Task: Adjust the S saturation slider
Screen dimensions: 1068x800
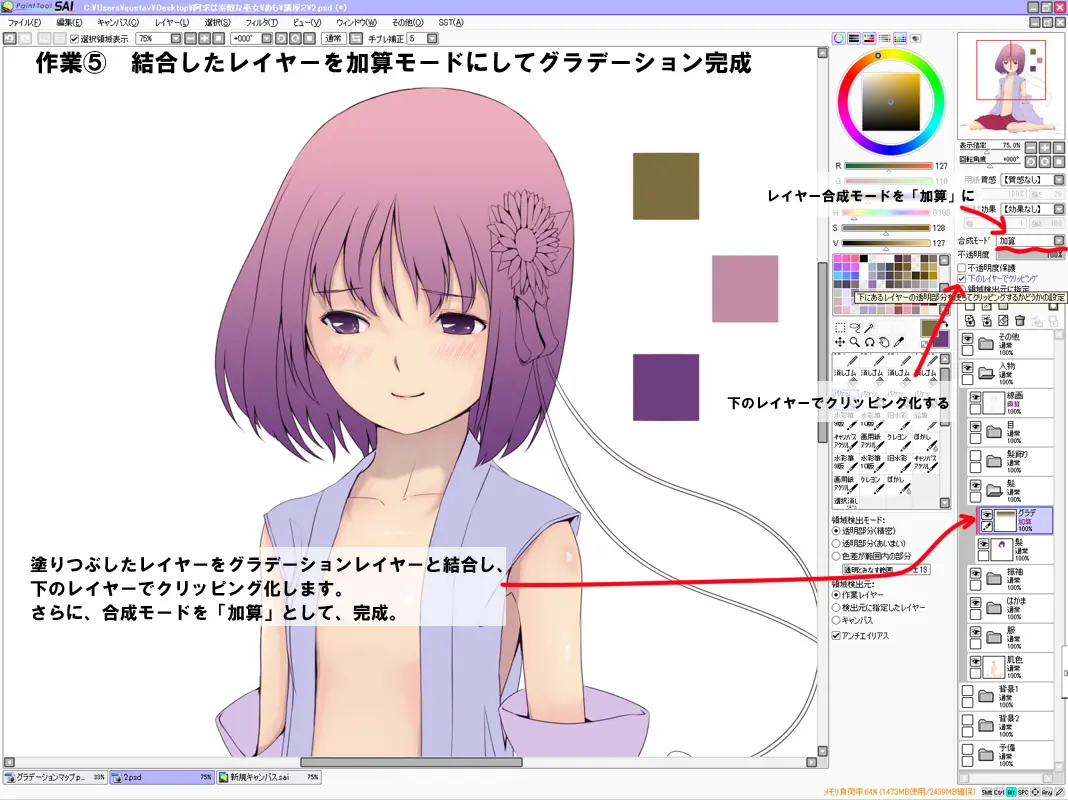Action: 885,228
